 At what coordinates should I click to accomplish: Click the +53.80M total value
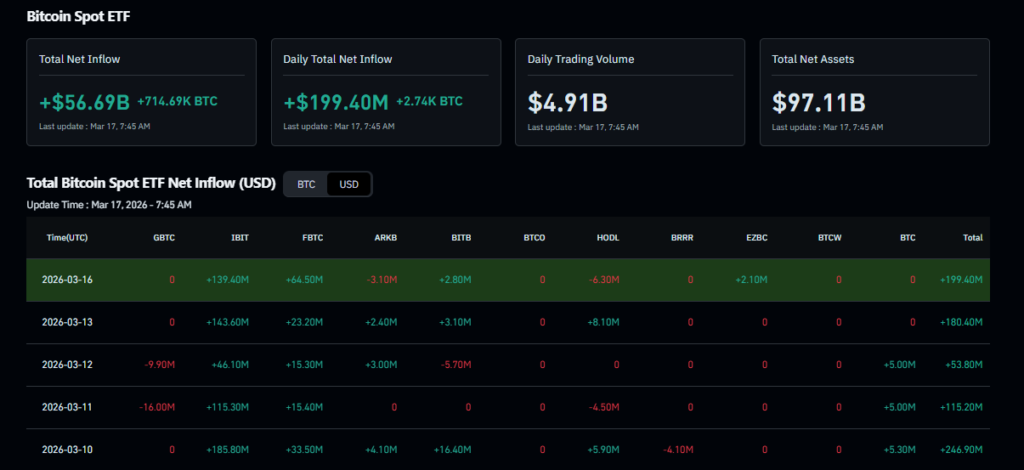pos(964,364)
